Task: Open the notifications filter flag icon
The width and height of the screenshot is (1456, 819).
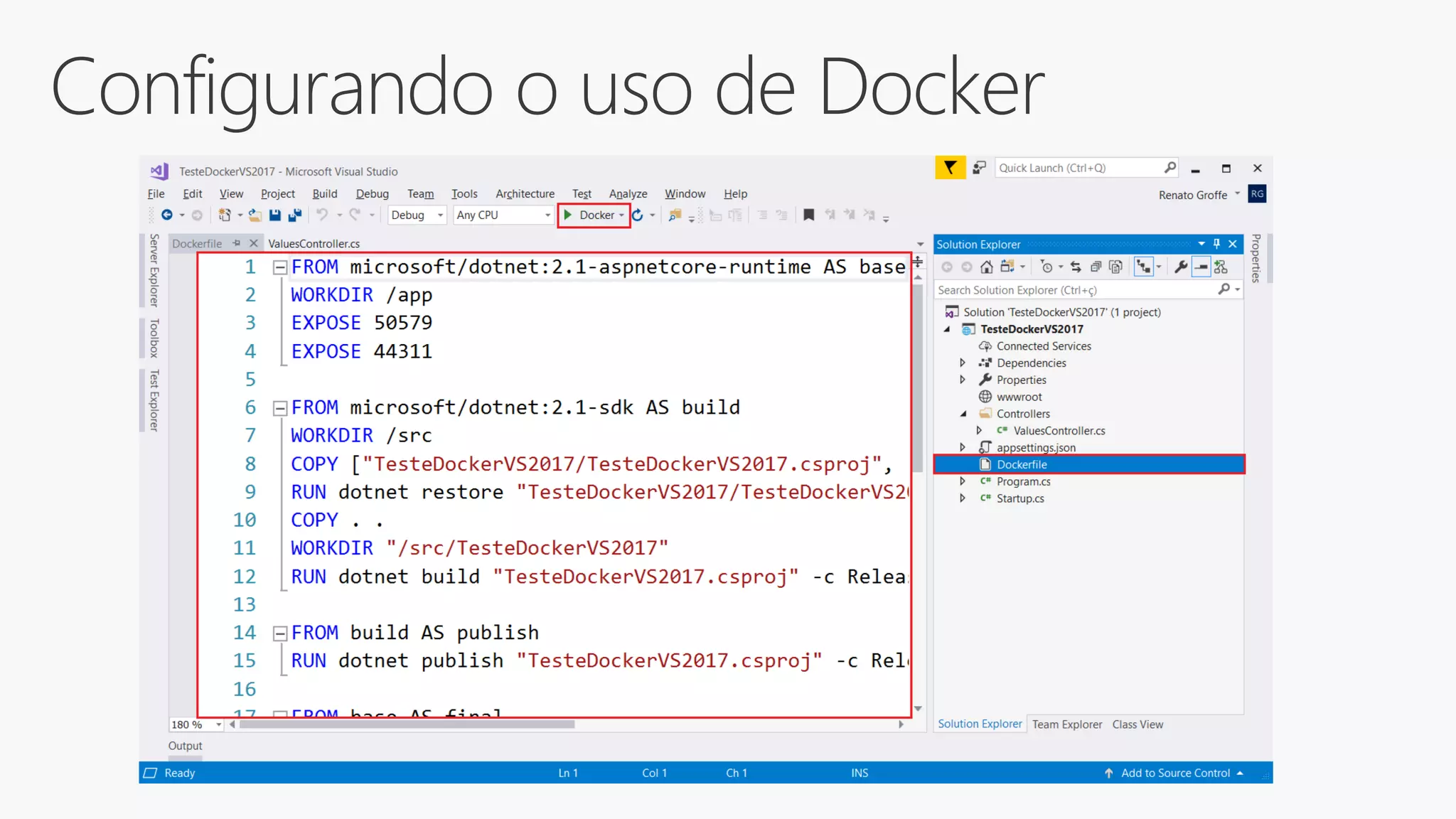Action: (950, 168)
